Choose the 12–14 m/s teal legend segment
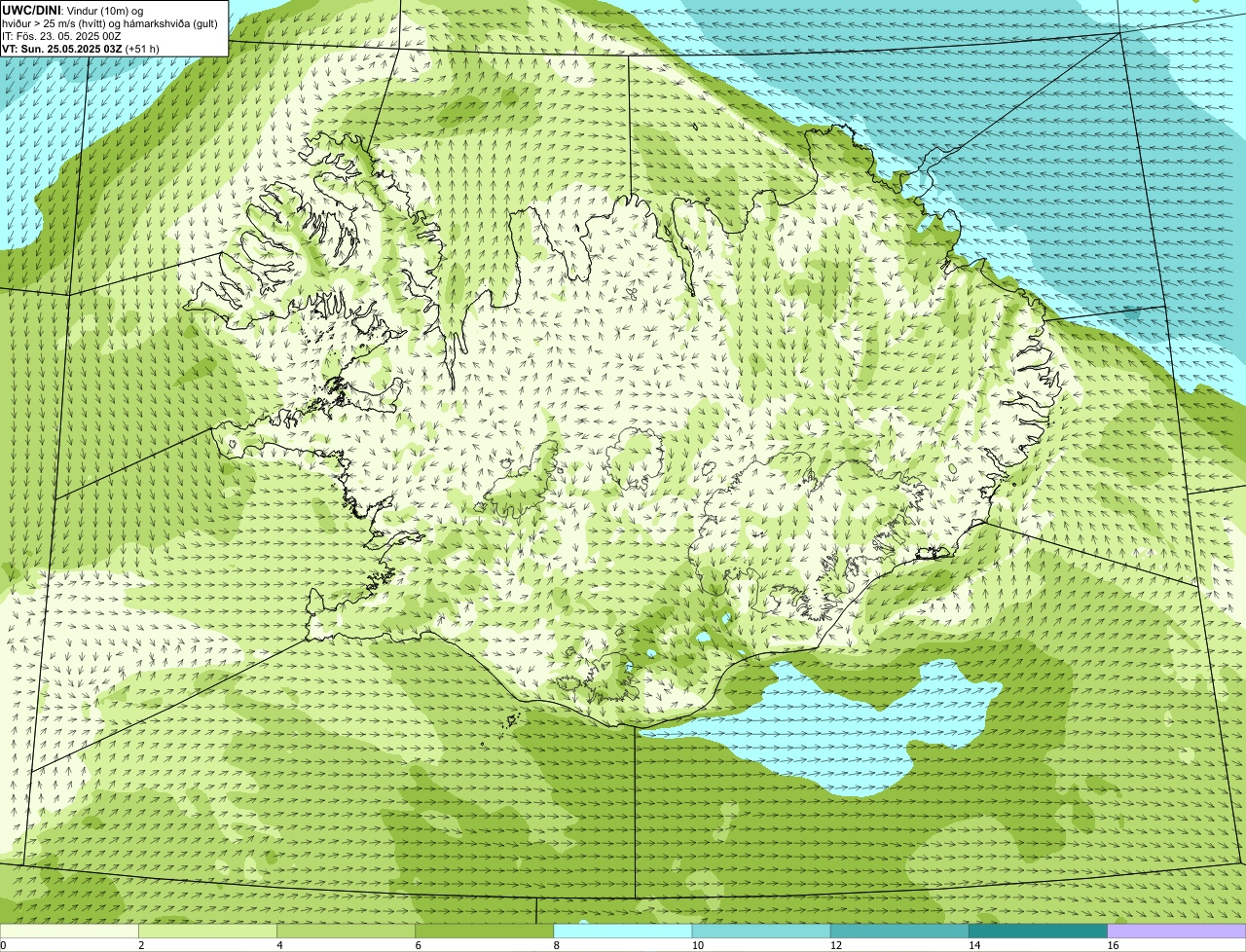The width and height of the screenshot is (1246, 952). [899, 932]
